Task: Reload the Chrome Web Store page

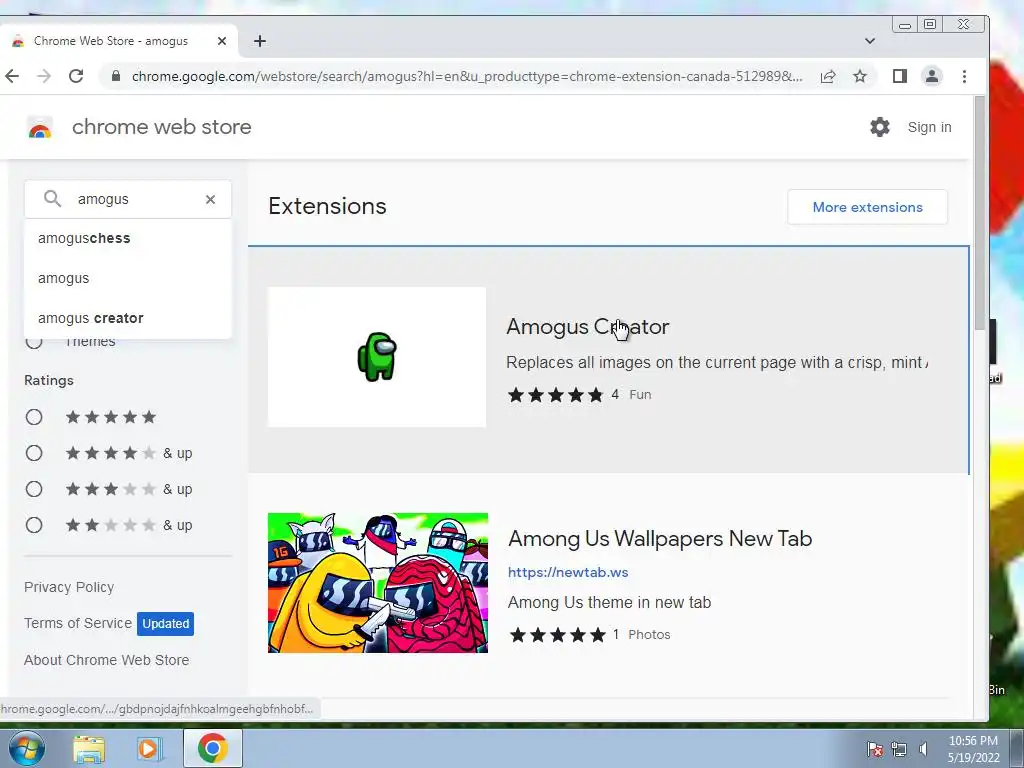Action: coord(76,76)
